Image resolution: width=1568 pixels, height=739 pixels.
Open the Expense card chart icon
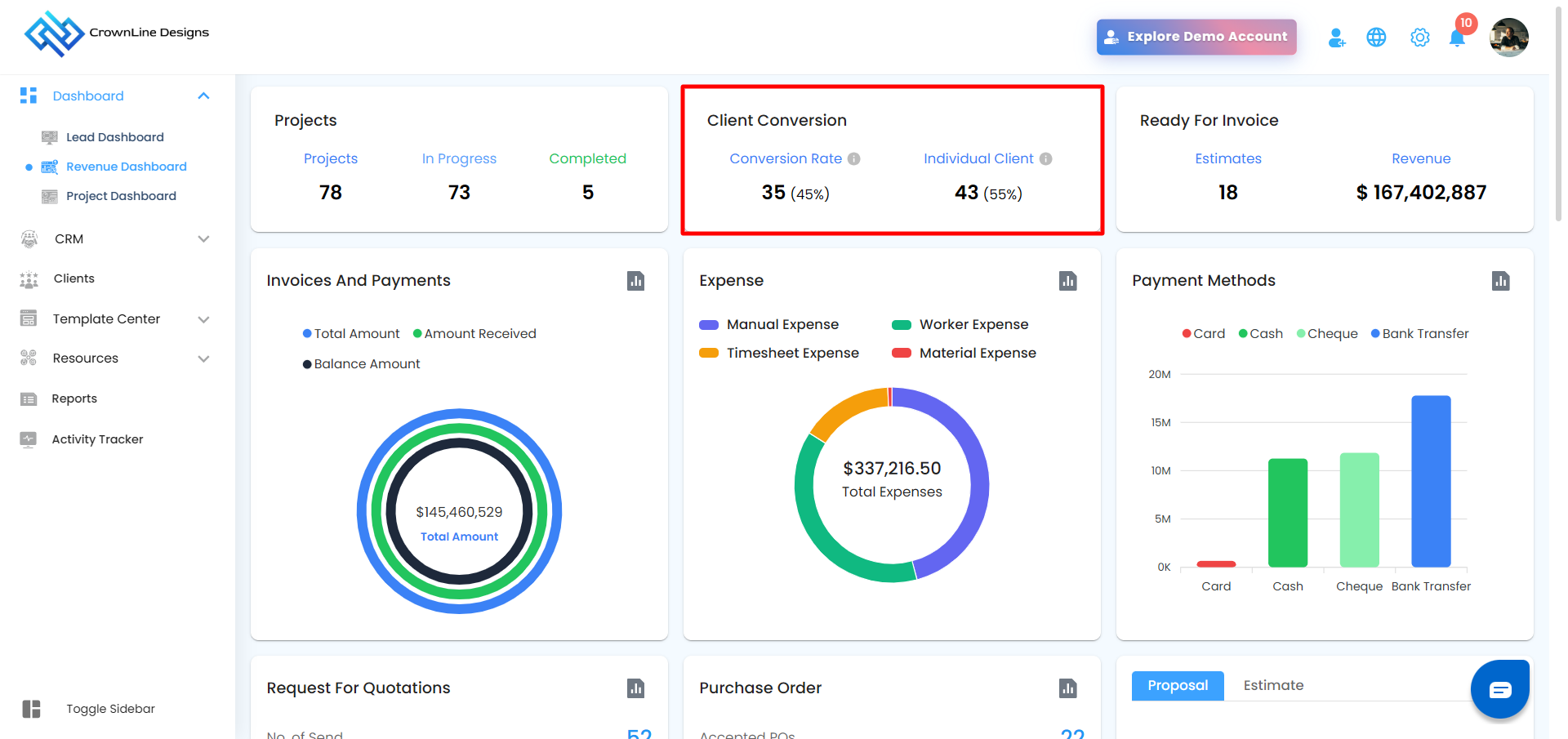[x=1067, y=281]
